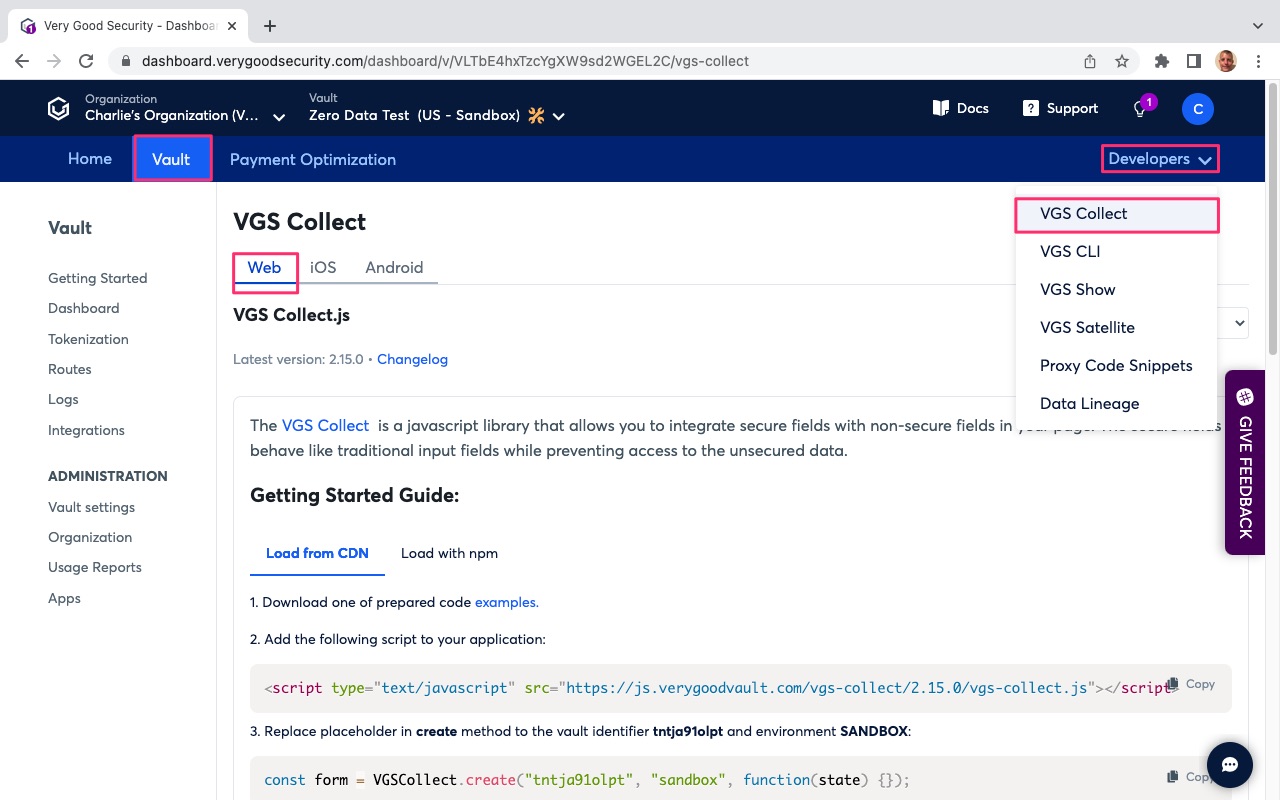The width and height of the screenshot is (1280, 800).
Task: Open Logs in sidebar
Action: 63,400
